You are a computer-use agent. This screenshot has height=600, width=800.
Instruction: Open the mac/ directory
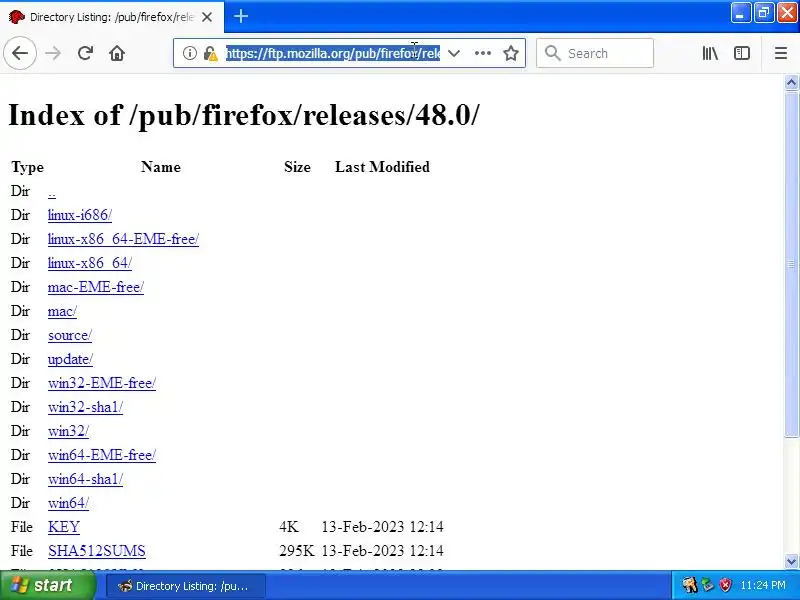(x=62, y=311)
